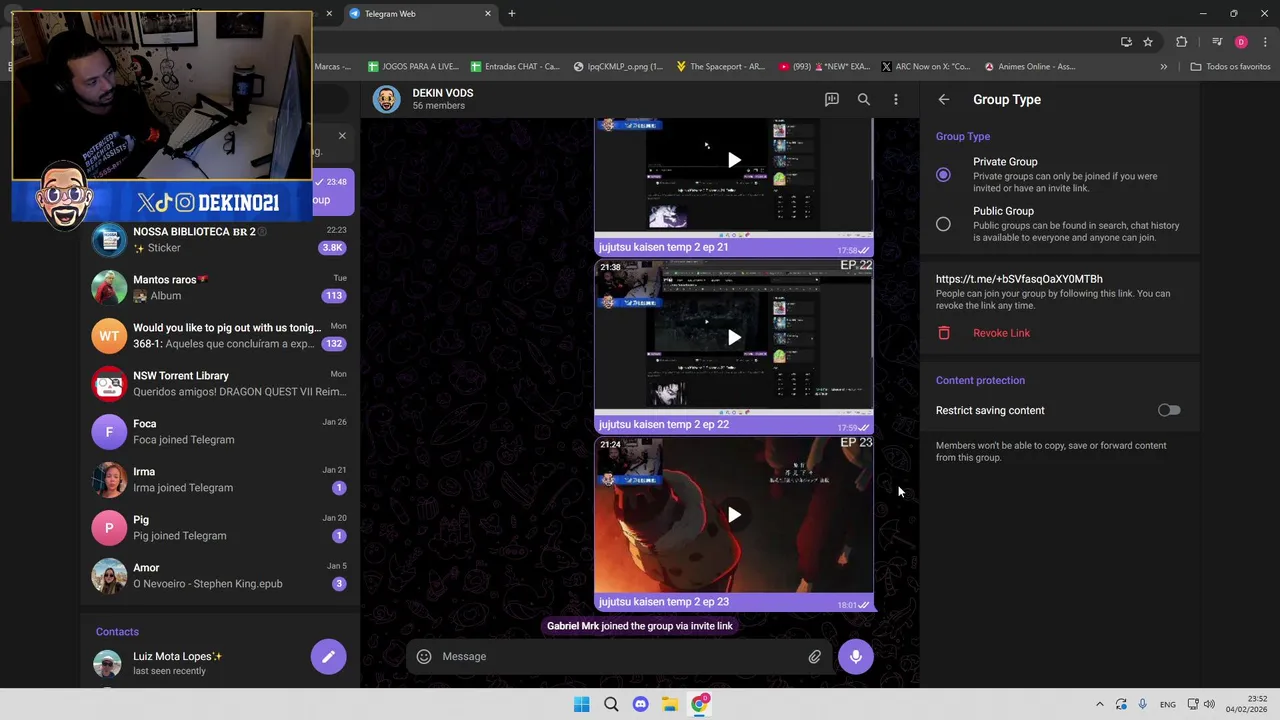The width and height of the screenshot is (1280, 720).
Task: Open Chrome's three-dot menu
Action: [1263, 42]
